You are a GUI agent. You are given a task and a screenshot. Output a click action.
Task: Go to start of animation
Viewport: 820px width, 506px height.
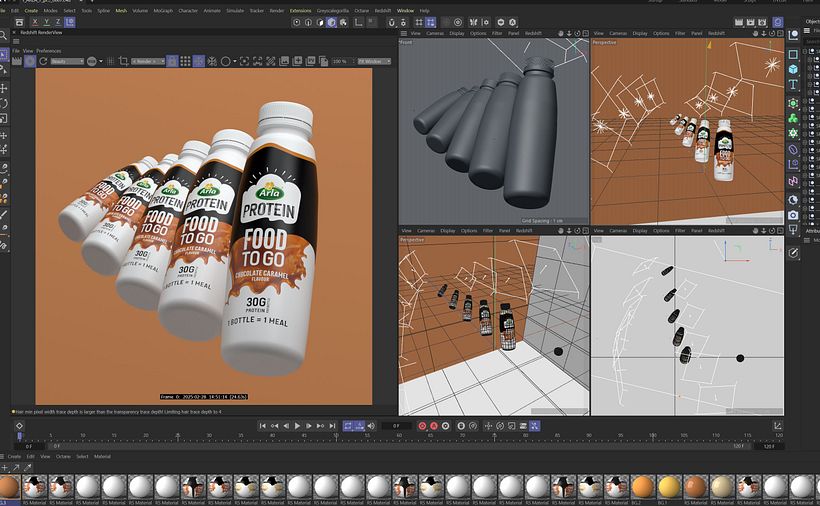263,426
